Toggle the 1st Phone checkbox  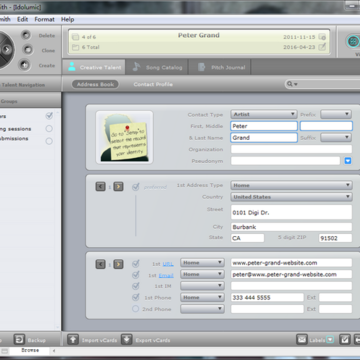click(136, 297)
